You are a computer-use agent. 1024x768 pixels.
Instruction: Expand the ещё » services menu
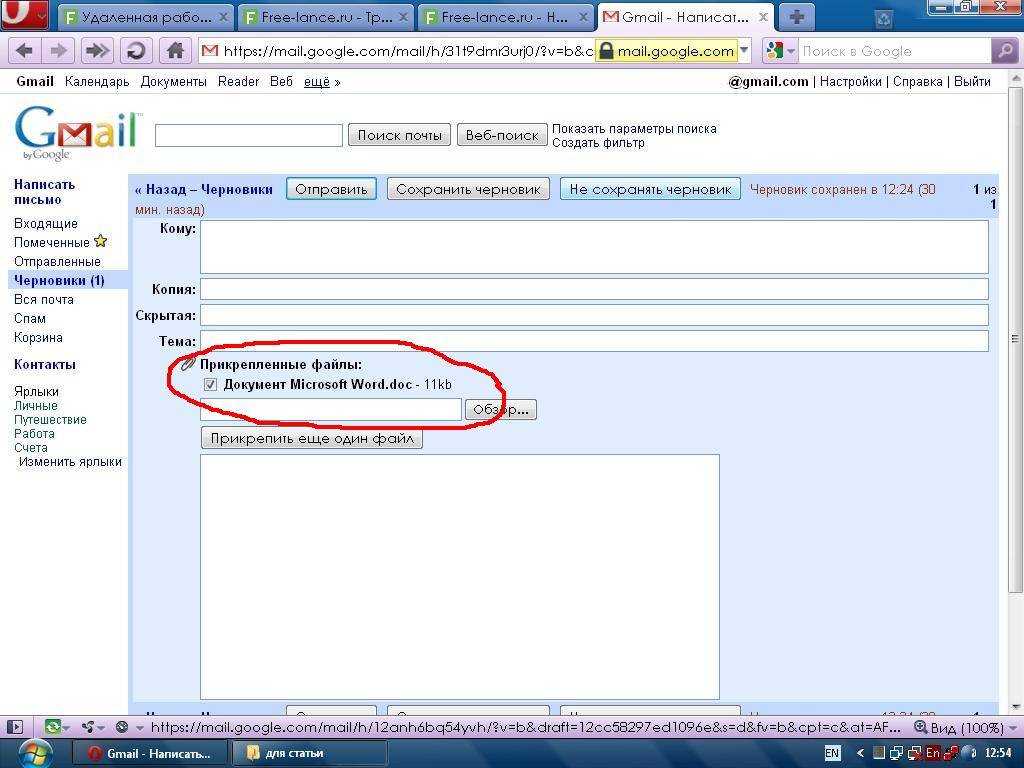pos(322,82)
